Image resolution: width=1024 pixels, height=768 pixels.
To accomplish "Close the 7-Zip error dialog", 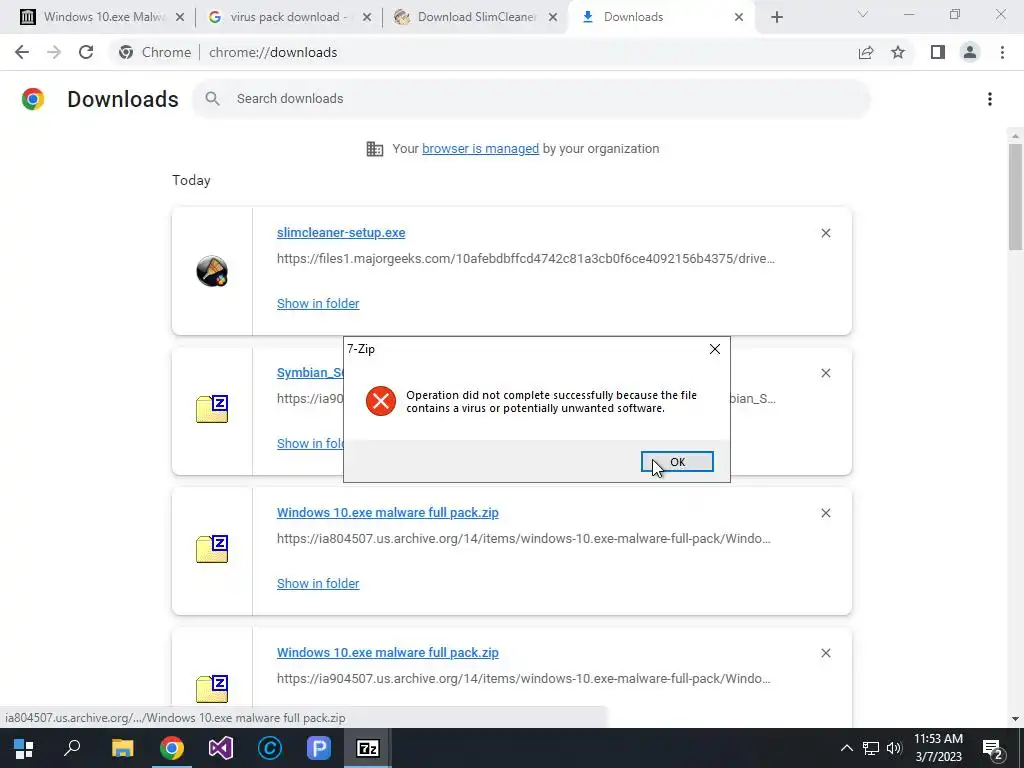I will (714, 349).
